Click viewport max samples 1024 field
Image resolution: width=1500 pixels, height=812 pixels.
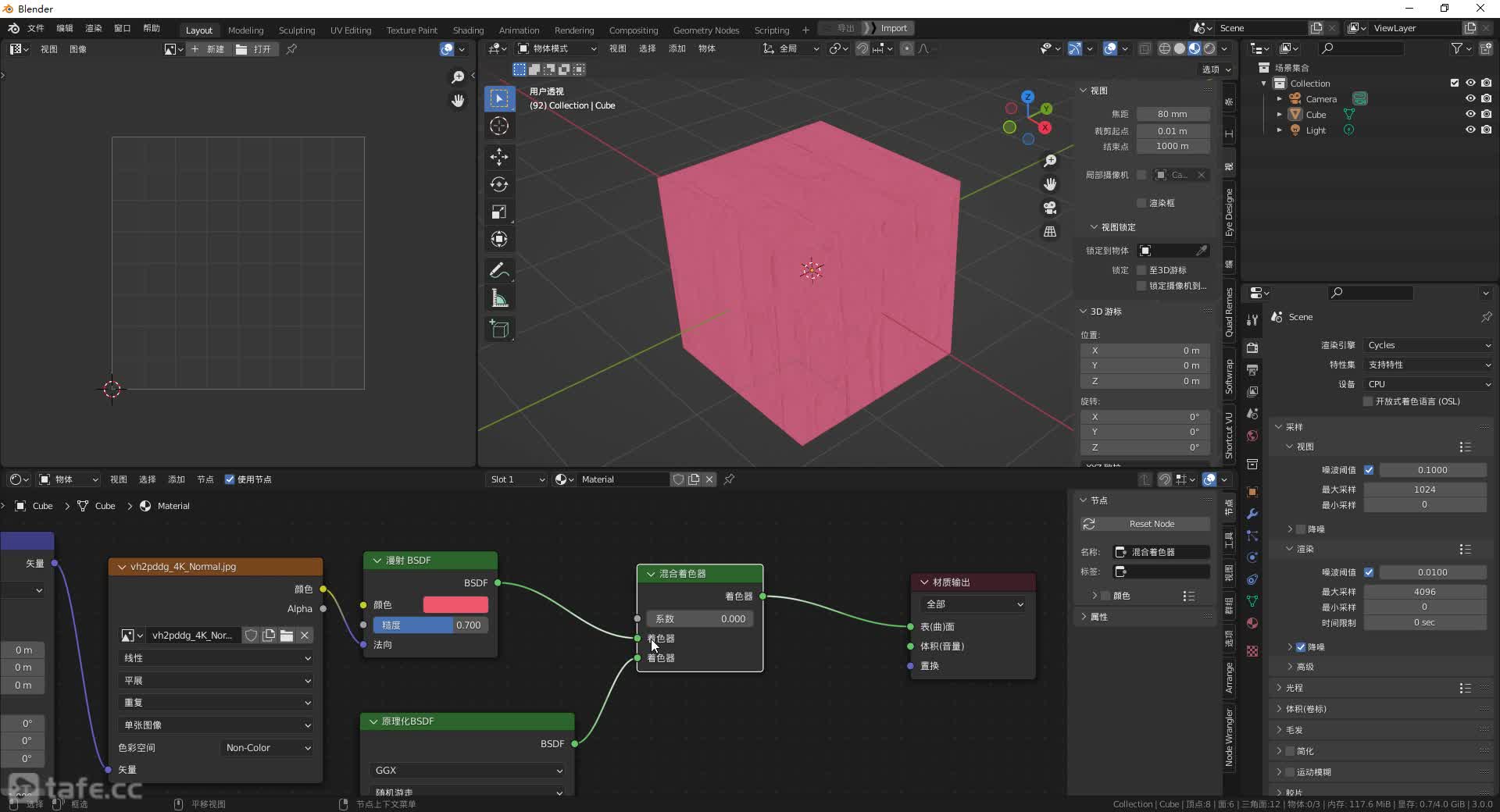(1424, 490)
